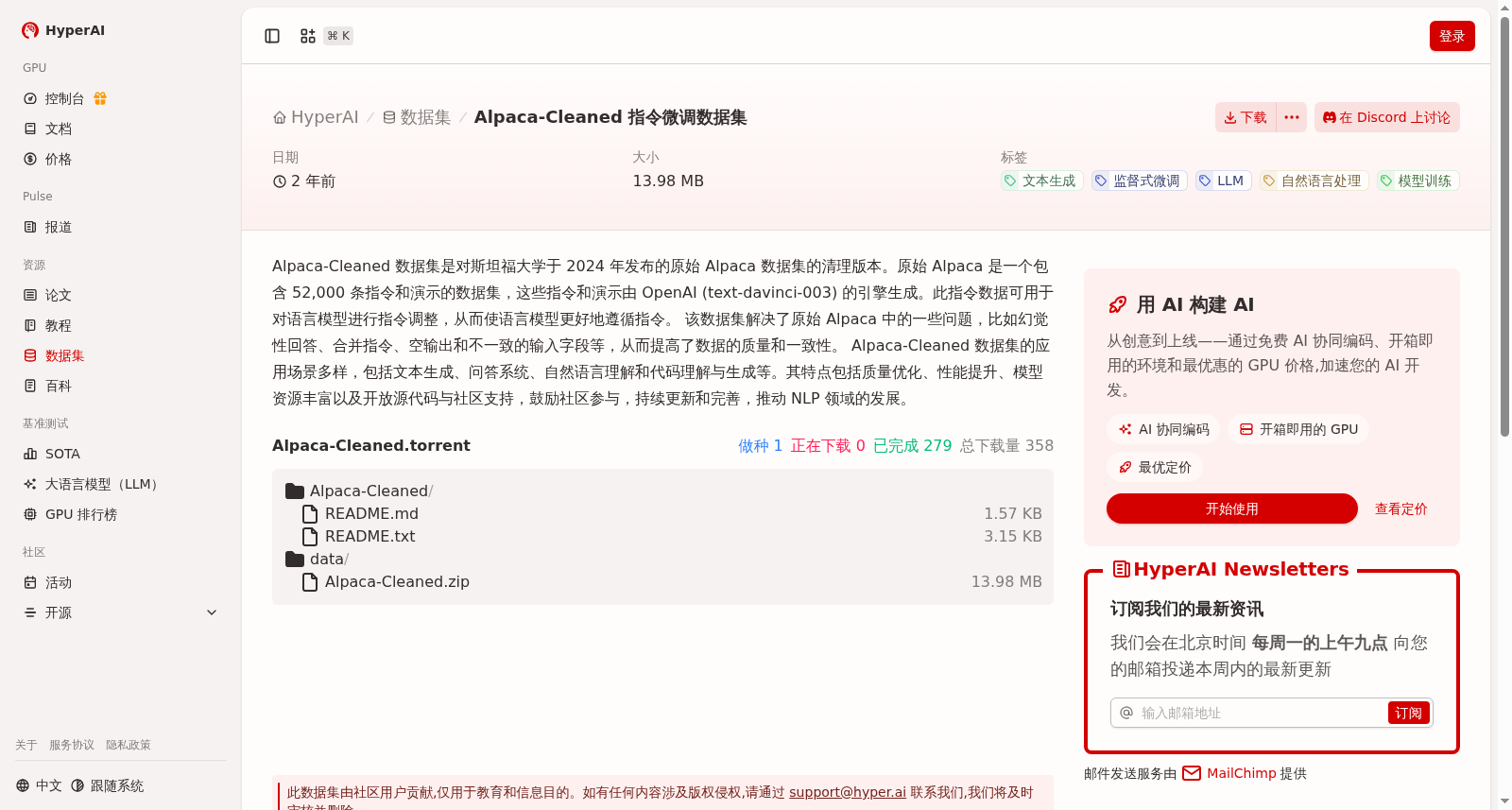The height and width of the screenshot is (810, 1512).
Task: Click the 最优定价 chip
Action: pyautogui.click(x=1155, y=467)
